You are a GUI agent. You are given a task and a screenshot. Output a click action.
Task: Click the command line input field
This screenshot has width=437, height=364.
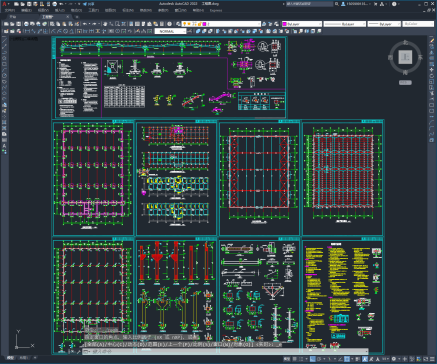(227, 351)
